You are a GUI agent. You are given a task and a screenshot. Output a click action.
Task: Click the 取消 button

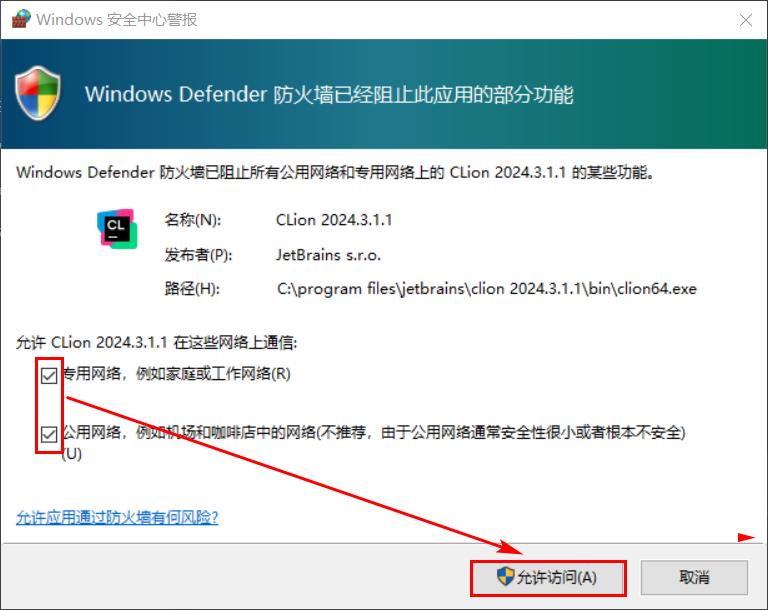(694, 578)
